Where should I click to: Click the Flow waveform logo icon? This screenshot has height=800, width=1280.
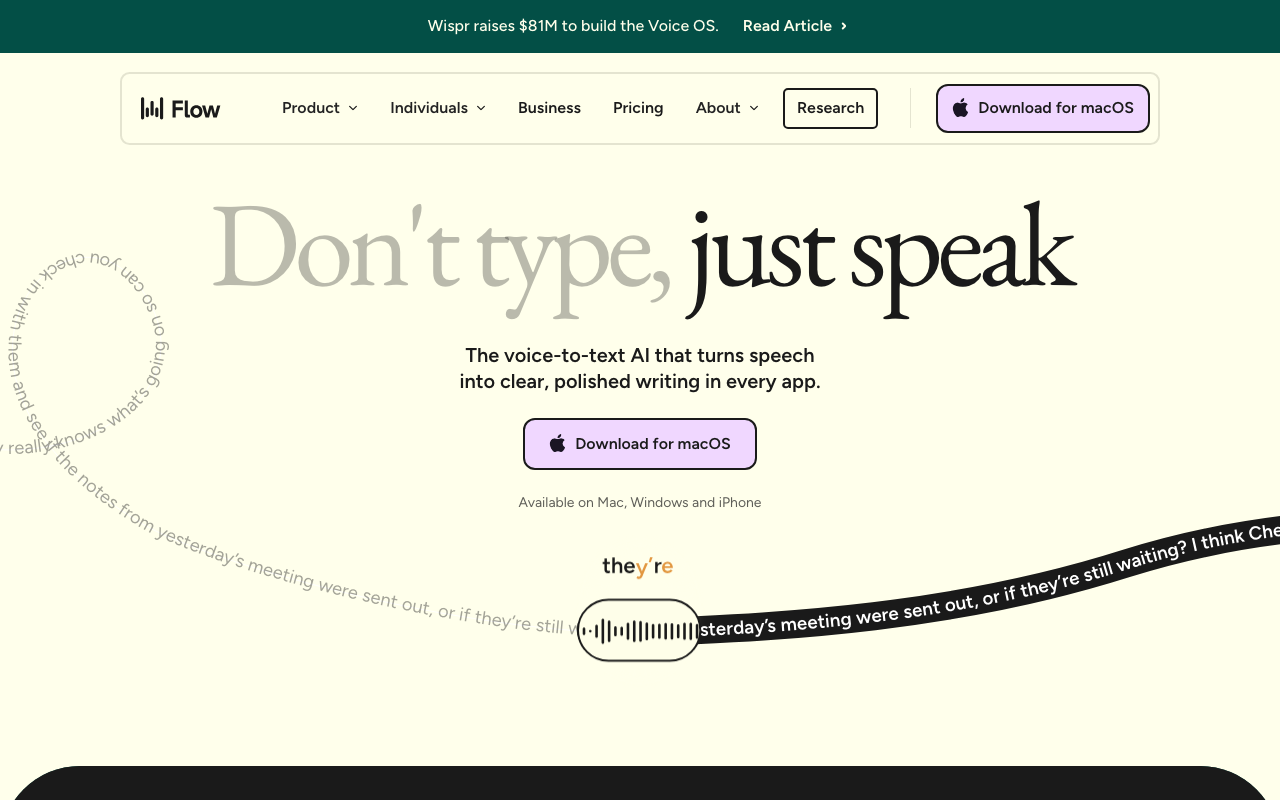click(x=151, y=107)
